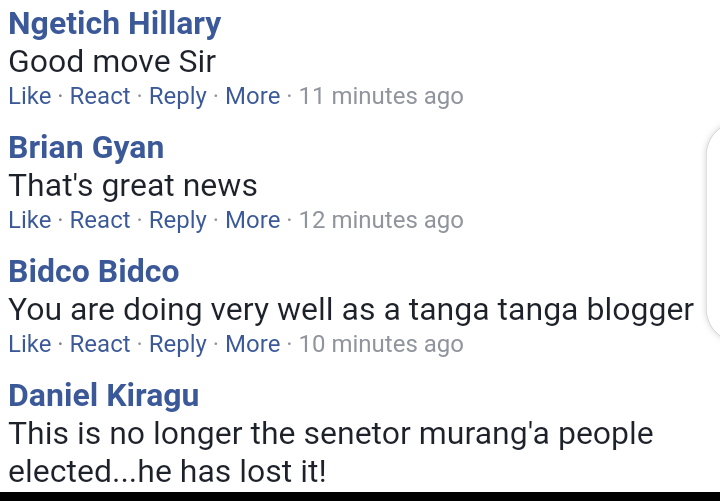Open the 11 minutes ago timestamp

[381, 96]
